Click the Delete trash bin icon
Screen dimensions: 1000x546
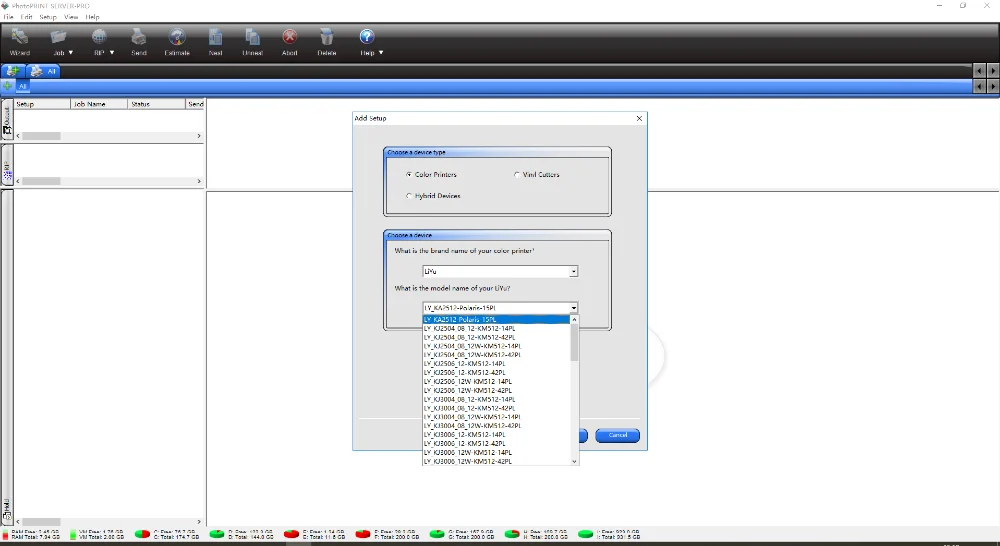pyautogui.click(x=327, y=37)
